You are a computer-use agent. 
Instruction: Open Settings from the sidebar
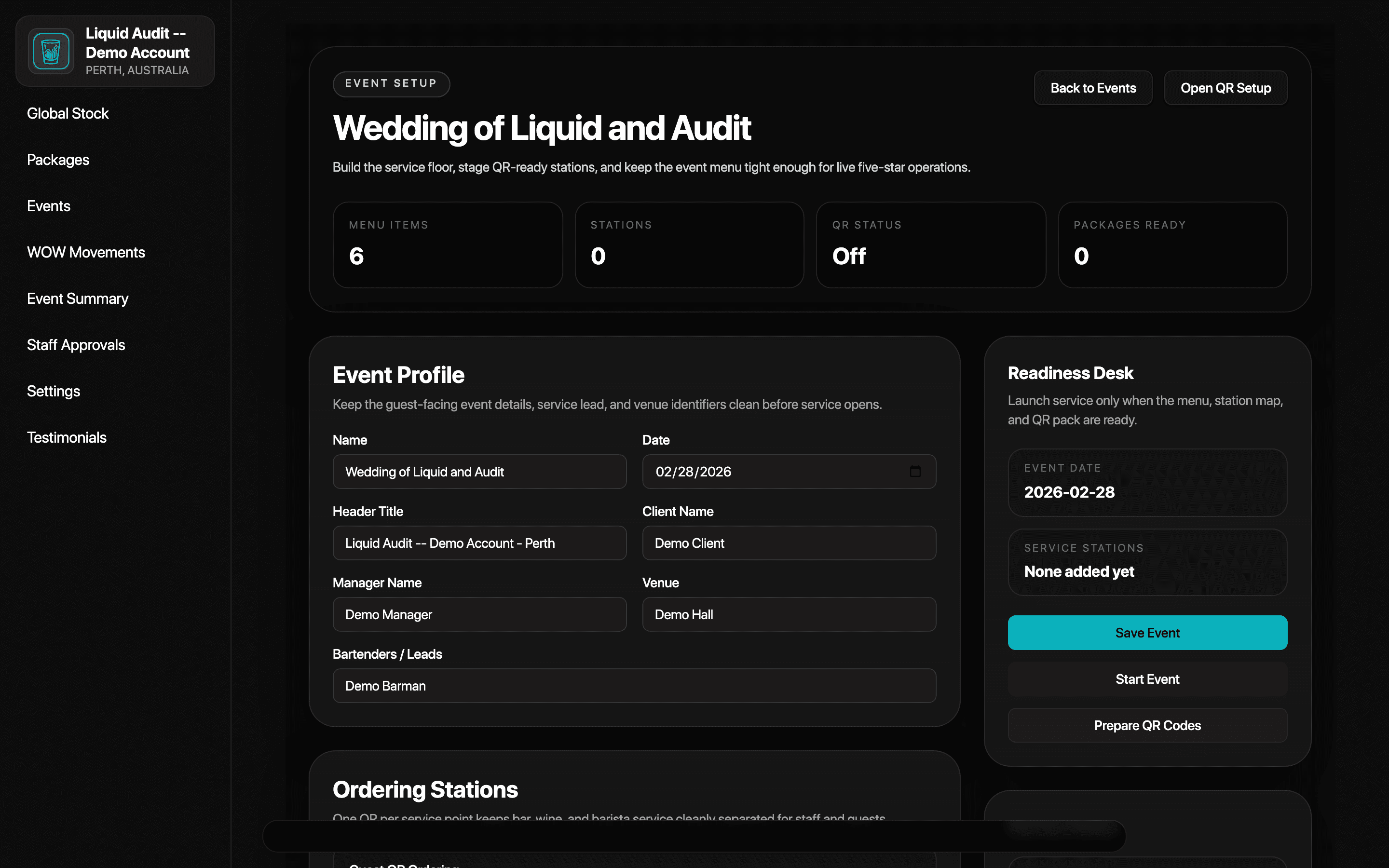tap(54, 392)
